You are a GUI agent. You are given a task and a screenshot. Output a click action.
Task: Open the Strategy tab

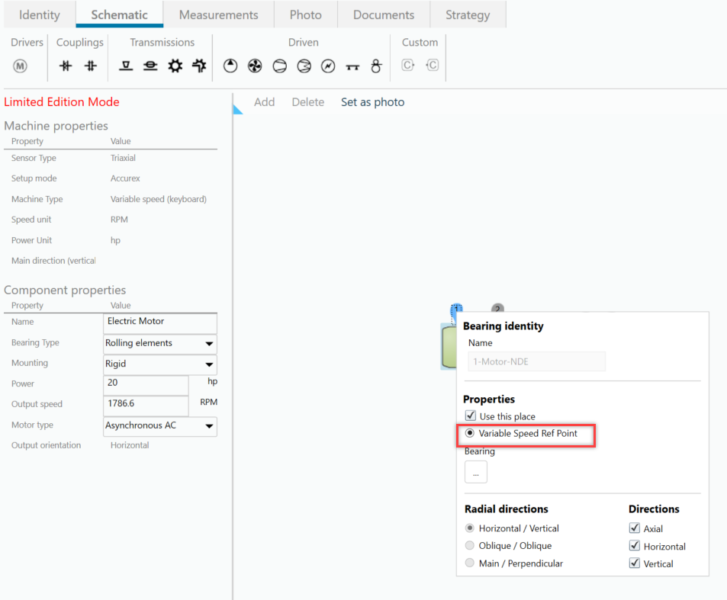pyautogui.click(x=467, y=15)
